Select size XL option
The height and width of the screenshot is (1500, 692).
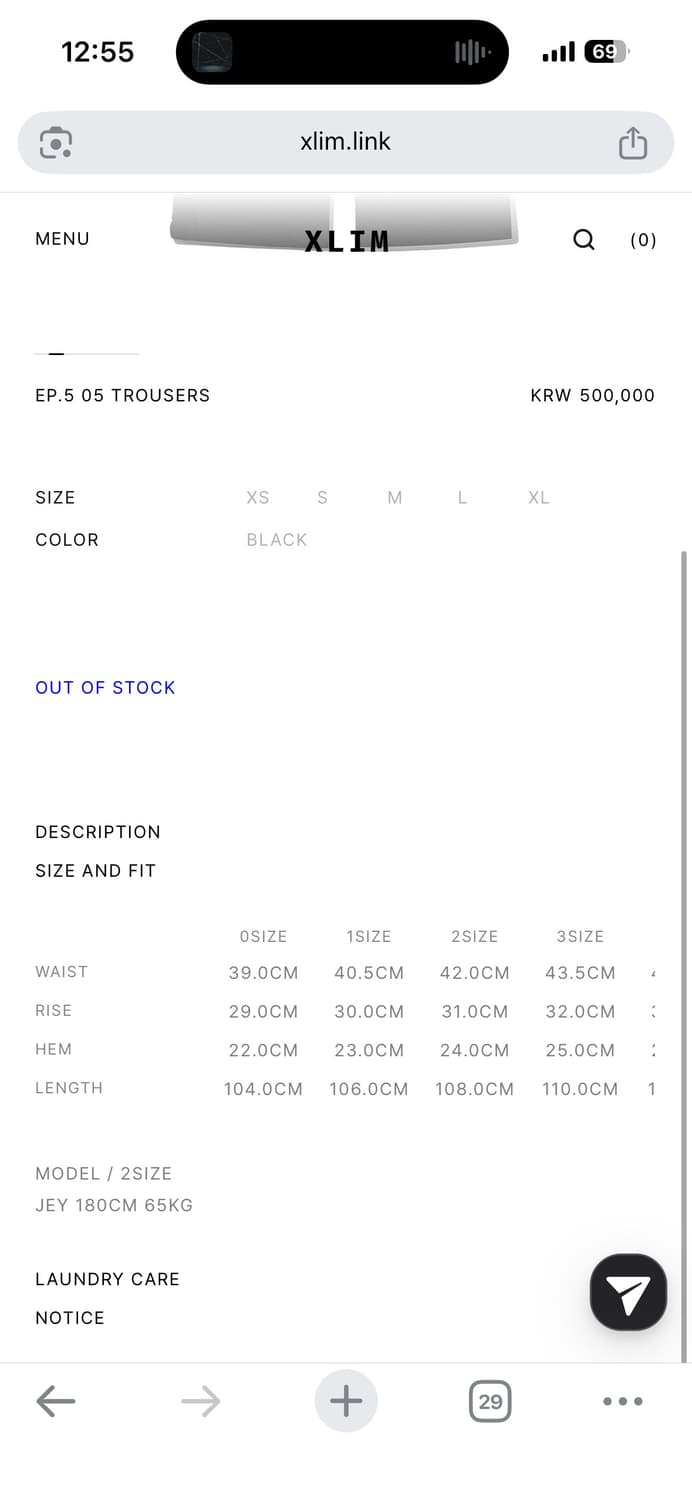pyautogui.click(x=539, y=498)
